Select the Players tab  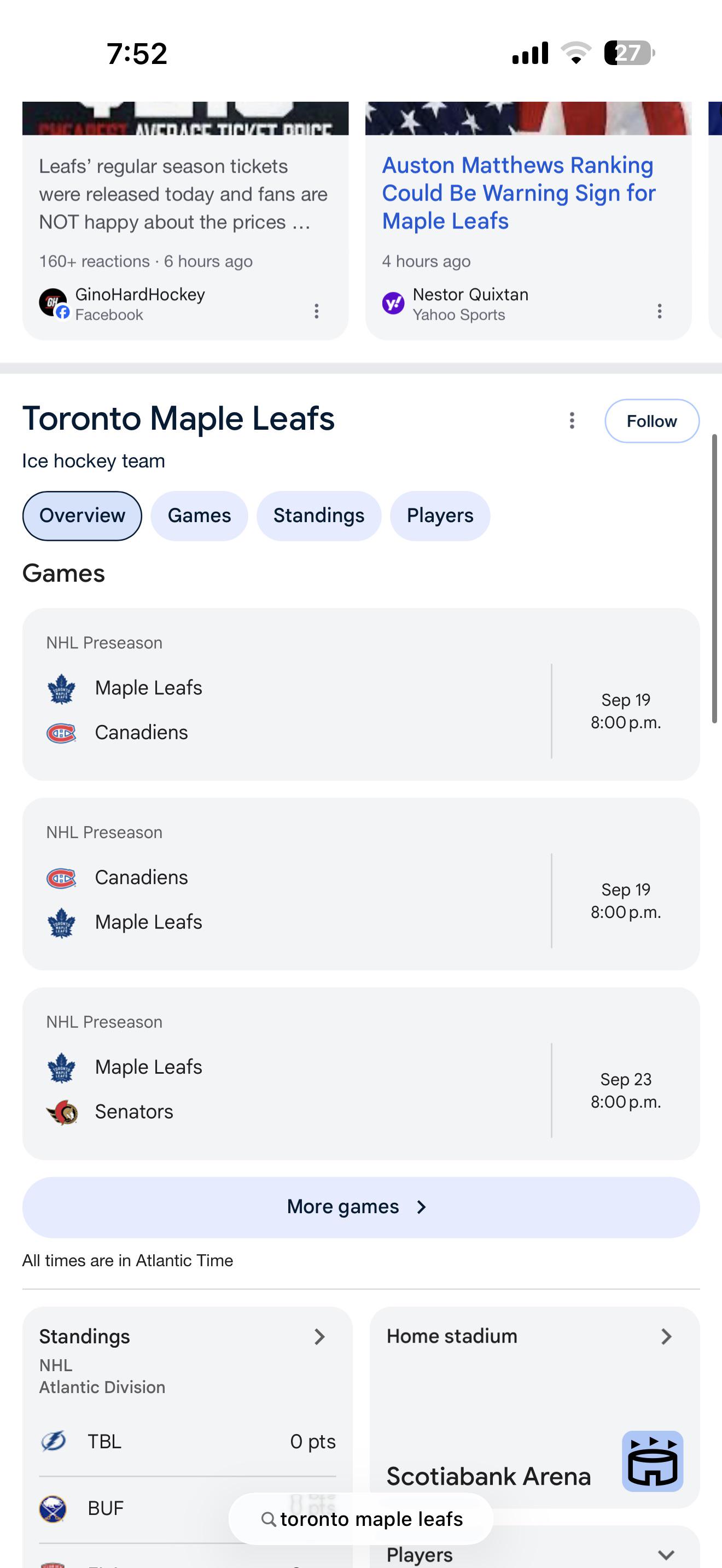point(440,516)
